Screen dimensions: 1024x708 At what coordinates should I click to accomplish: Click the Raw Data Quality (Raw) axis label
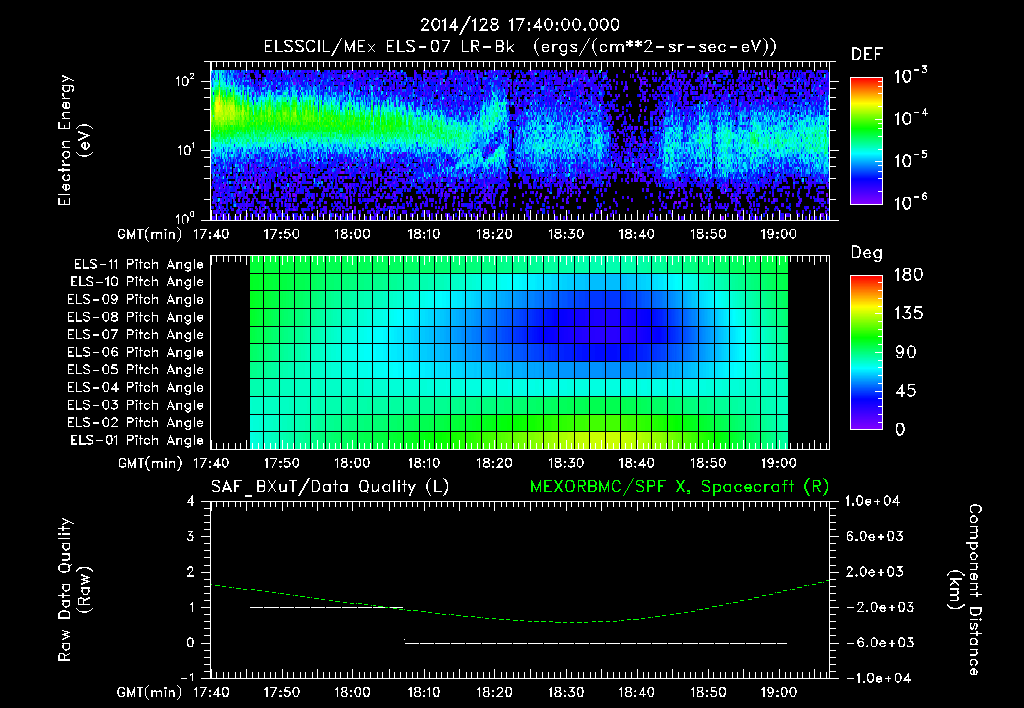(x=74, y=590)
